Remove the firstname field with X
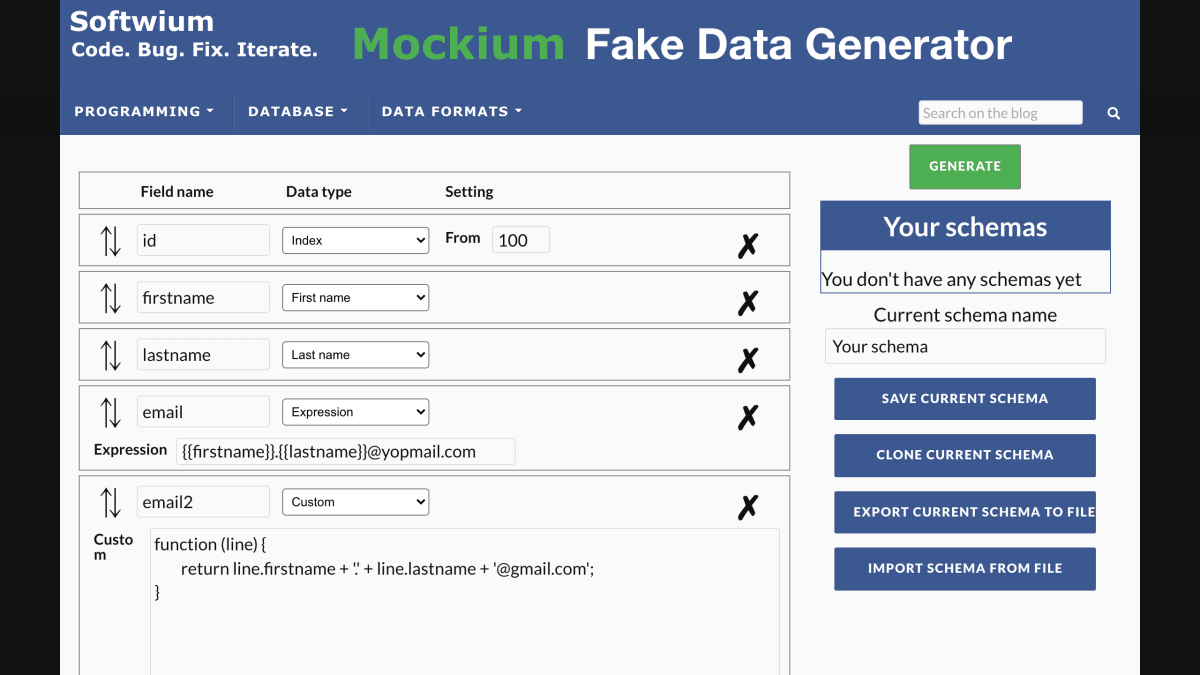The width and height of the screenshot is (1200, 675). click(x=748, y=302)
